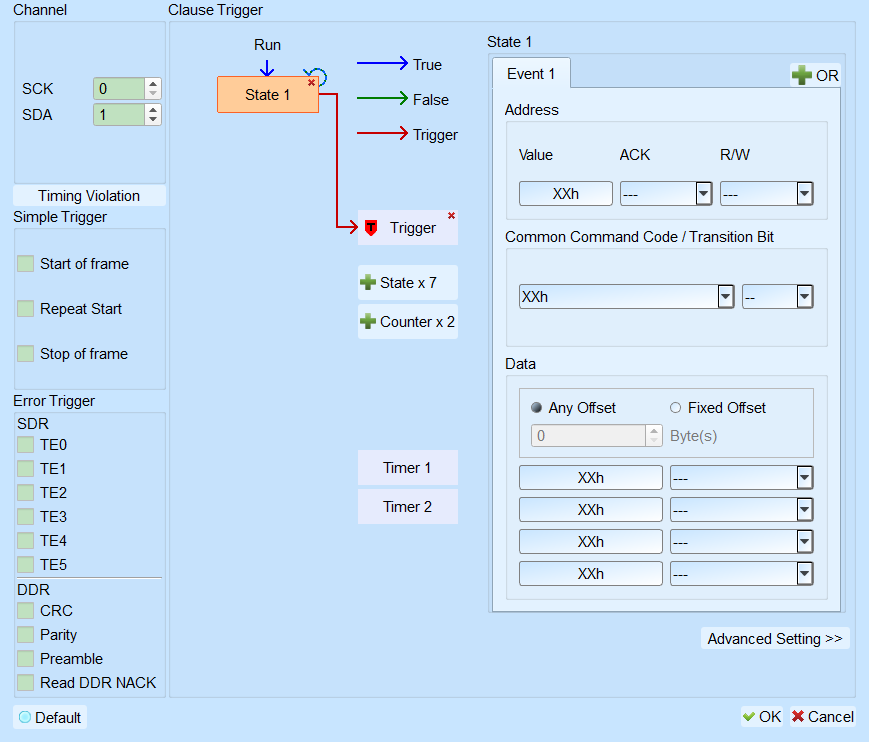Add a Counter x 2
The height and width of the screenshot is (742, 869).
click(x=408, y=321)
